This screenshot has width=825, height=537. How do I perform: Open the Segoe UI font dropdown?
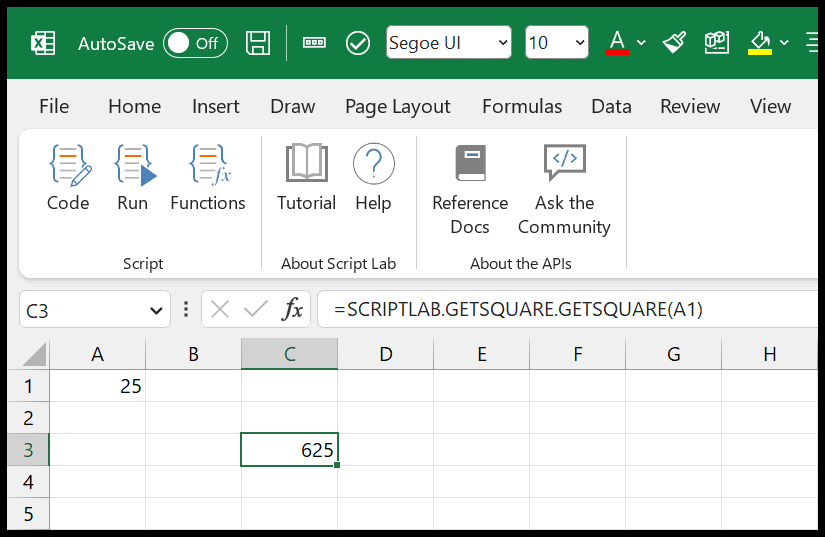(448, 42)
